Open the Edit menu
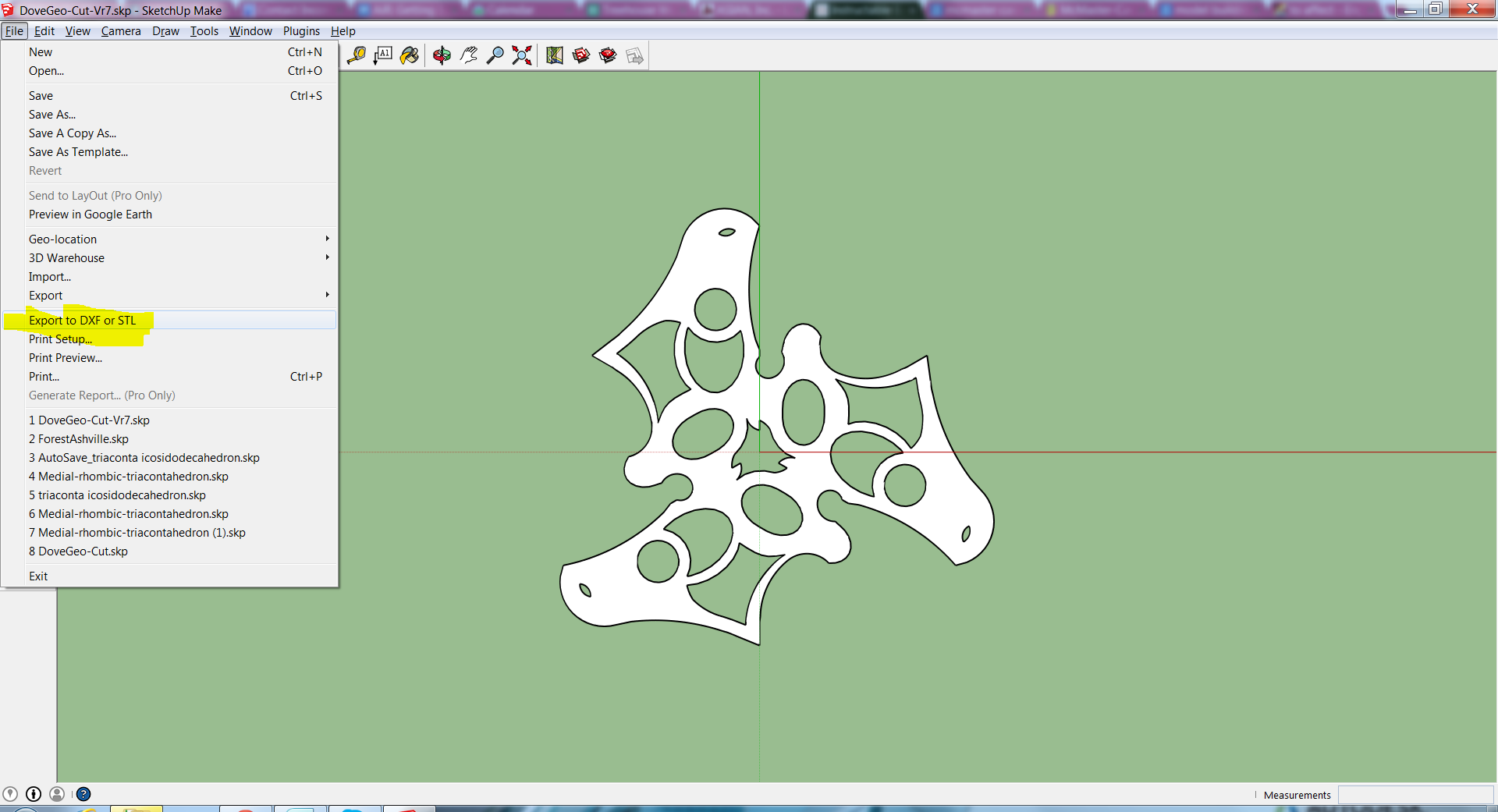1498x812 pixels. pos(44,31)
